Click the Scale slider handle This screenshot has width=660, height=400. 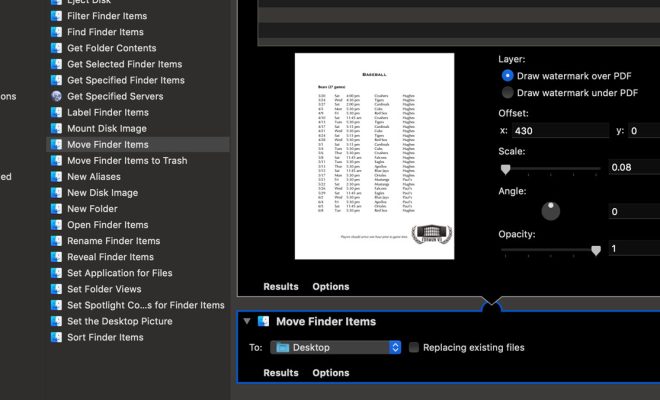(506, 169)
